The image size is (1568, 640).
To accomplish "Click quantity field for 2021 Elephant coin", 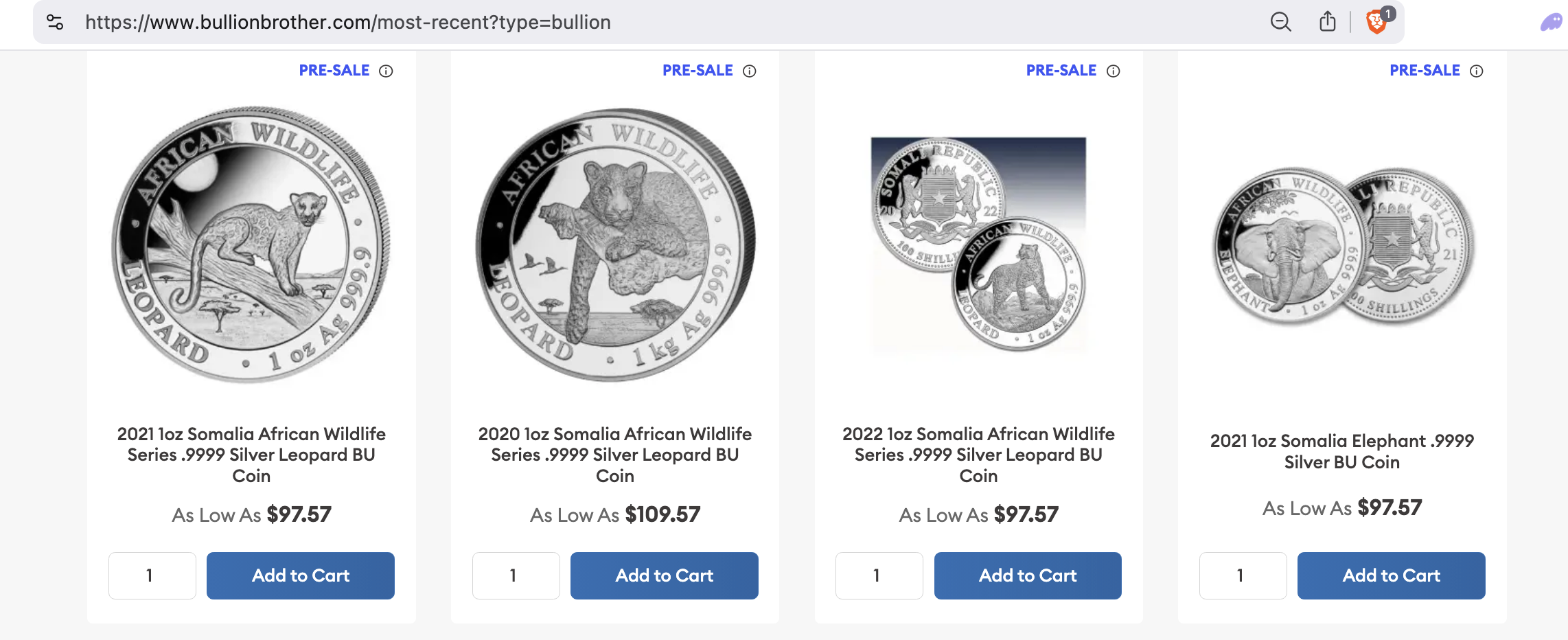I will [x=1243, y=575].
